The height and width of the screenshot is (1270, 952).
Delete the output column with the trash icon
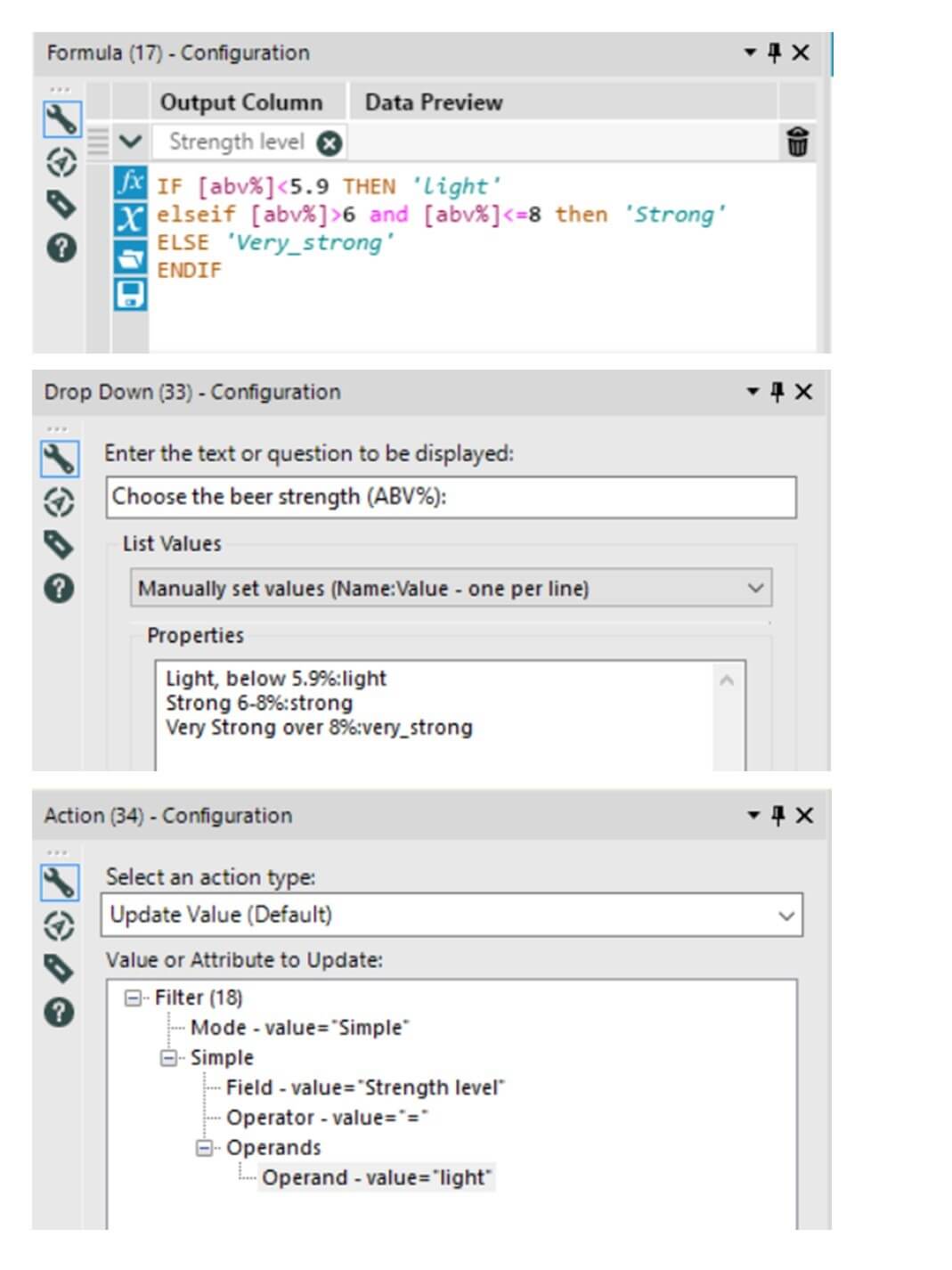795,142
